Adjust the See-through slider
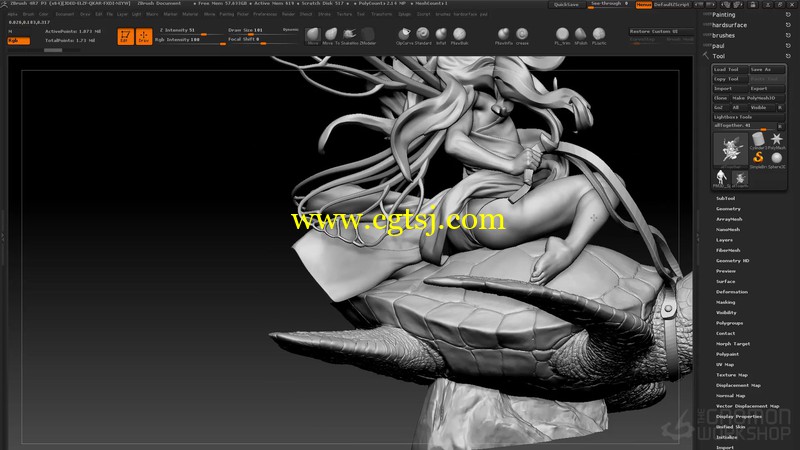Image resolution: width=800 pixels, height=450 pixels. point(610,5)
